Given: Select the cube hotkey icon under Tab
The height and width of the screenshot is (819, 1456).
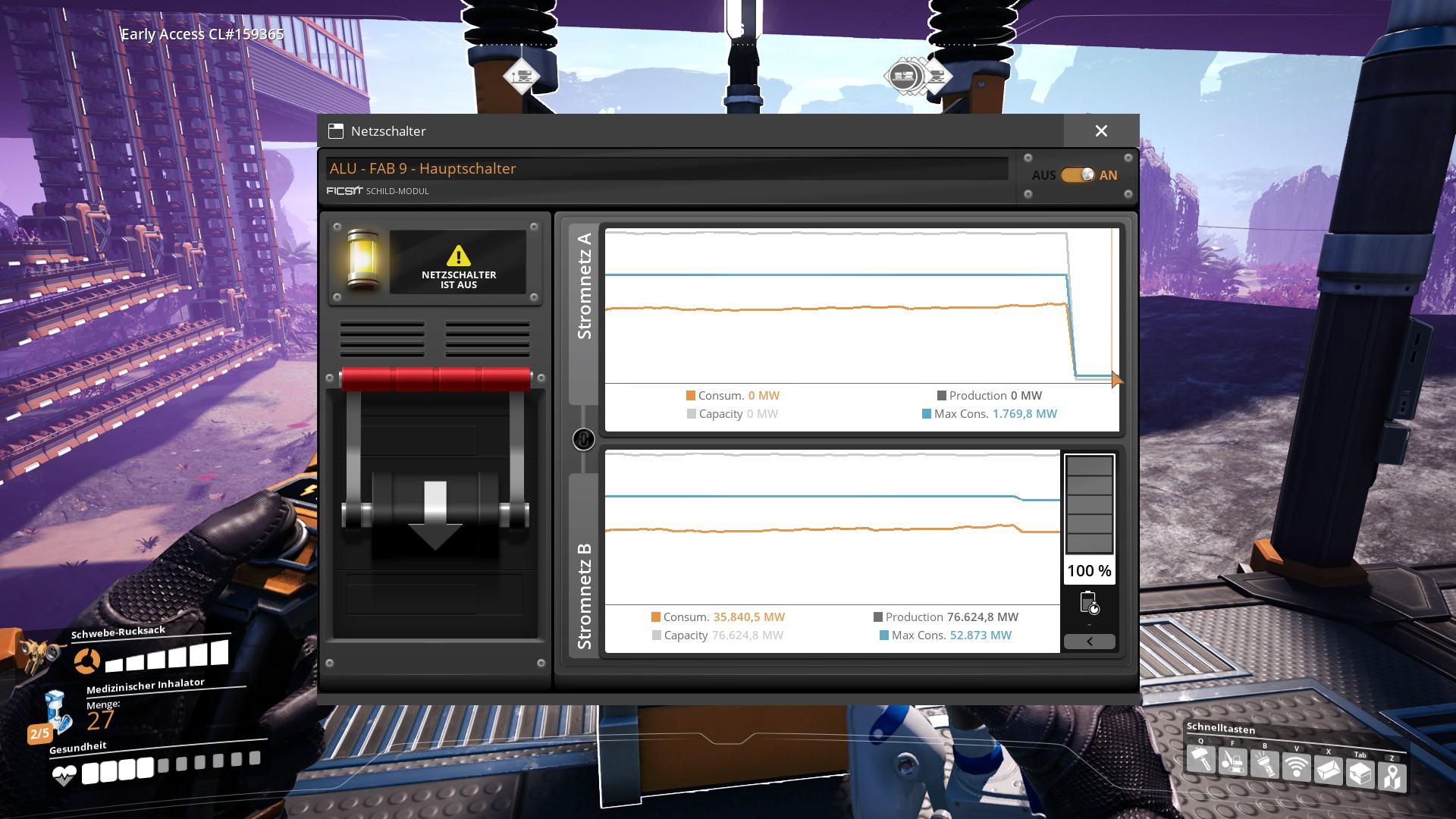Looking at the screenshot, I should (x=1360, y=773).
